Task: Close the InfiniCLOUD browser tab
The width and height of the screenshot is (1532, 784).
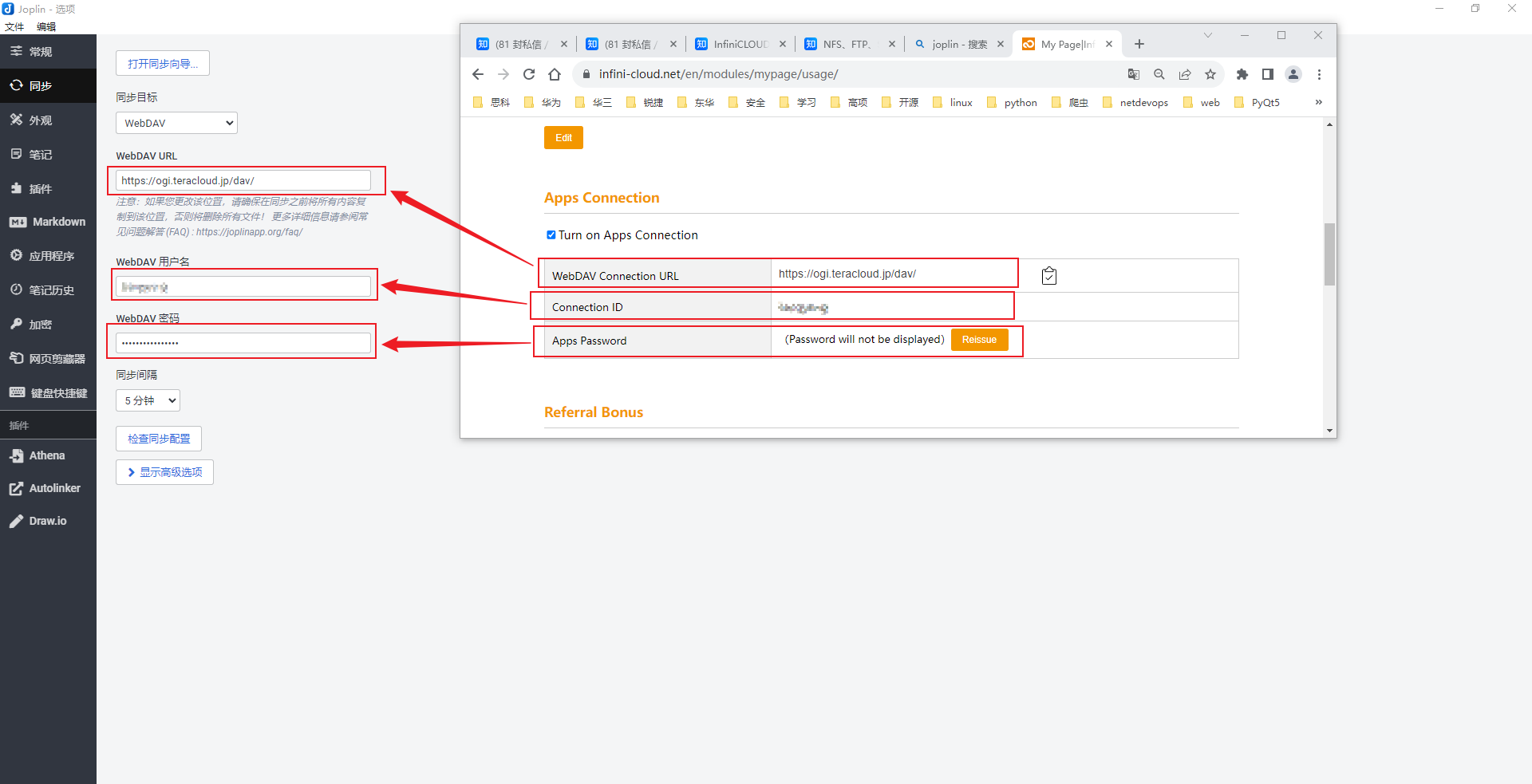Action: pos(783,44)
